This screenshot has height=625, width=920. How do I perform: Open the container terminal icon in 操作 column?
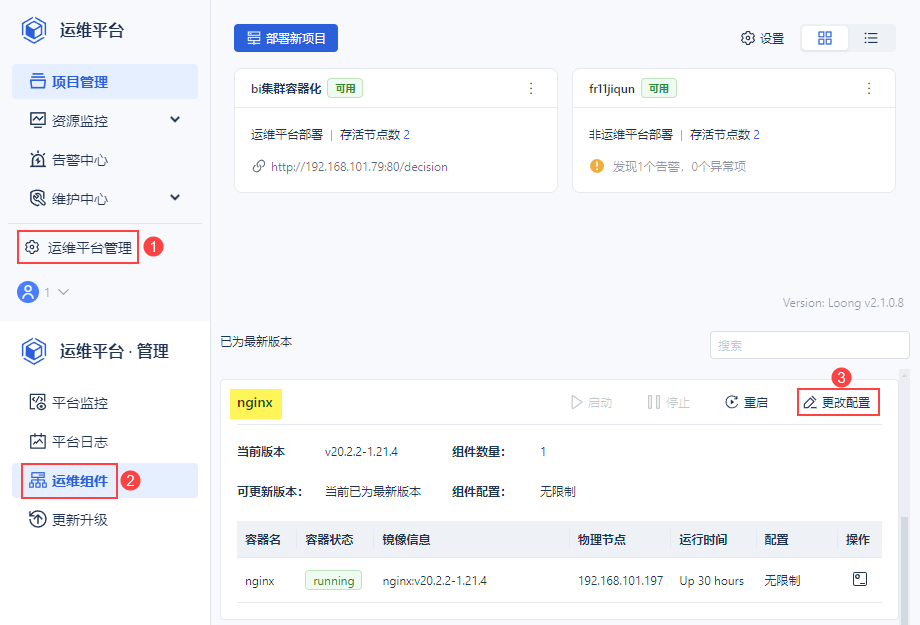pyautogui.click(x=858, y=580)
